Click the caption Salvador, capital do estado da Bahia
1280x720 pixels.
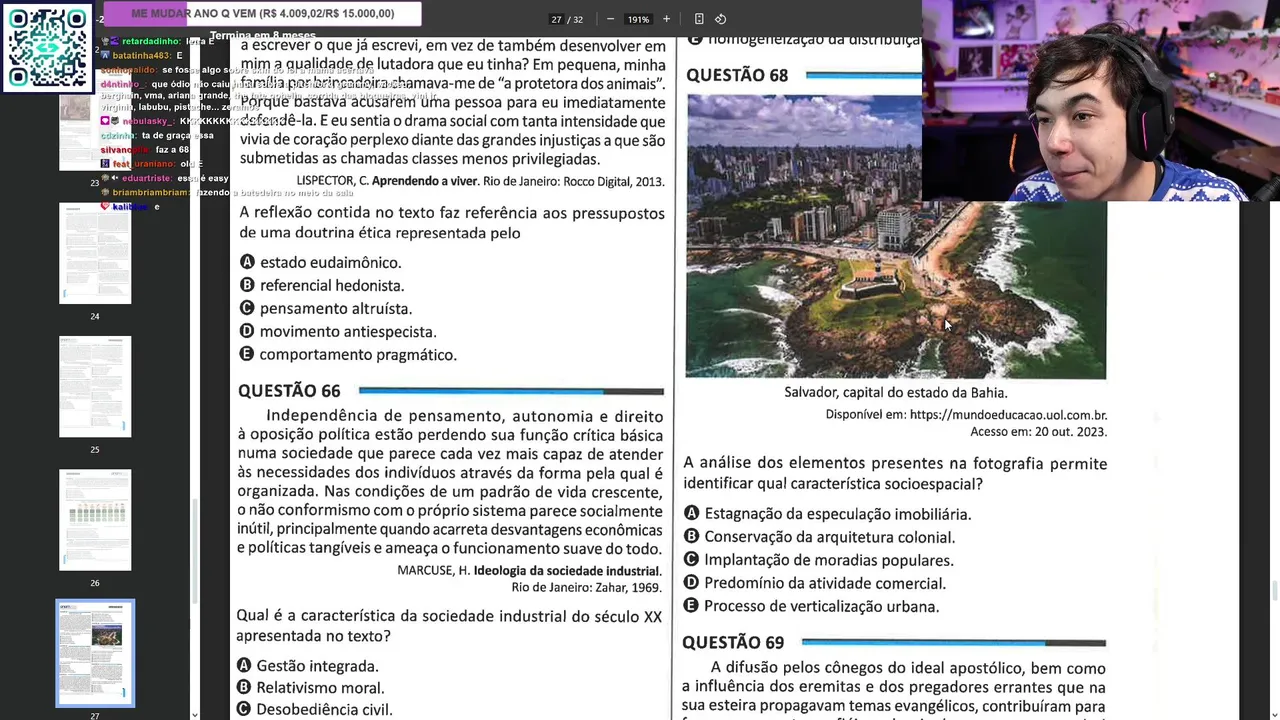click(896, 393)
